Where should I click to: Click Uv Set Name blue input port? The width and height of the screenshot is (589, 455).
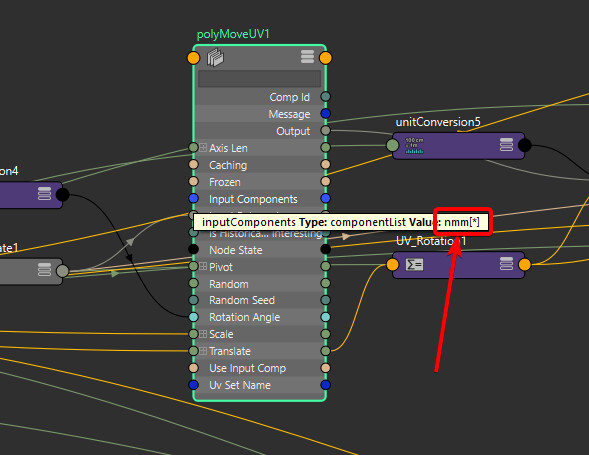(193, 385)
